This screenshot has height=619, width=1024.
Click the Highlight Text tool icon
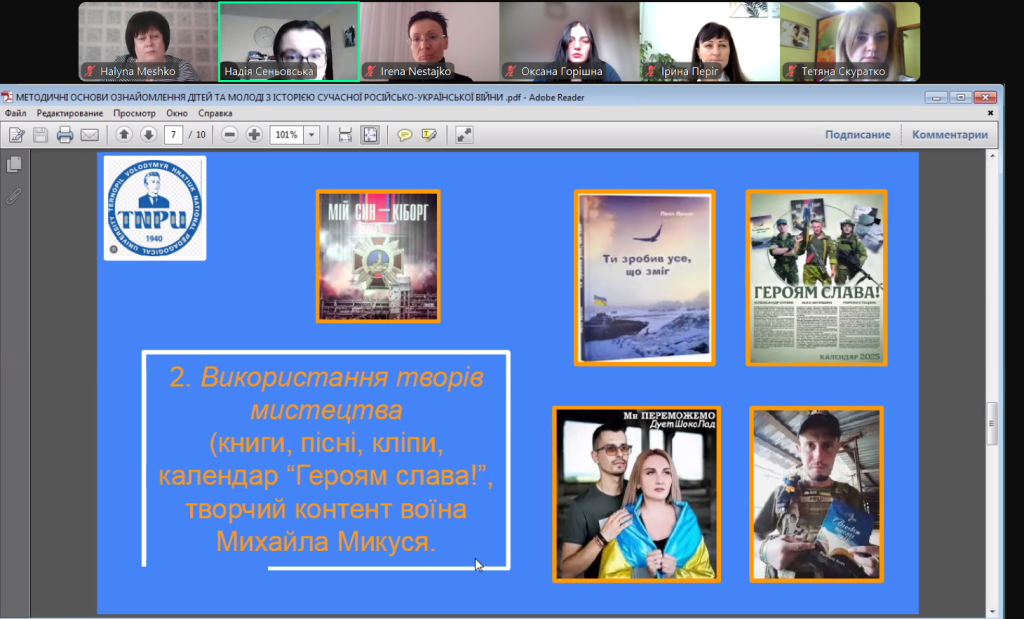pos(429,135)
